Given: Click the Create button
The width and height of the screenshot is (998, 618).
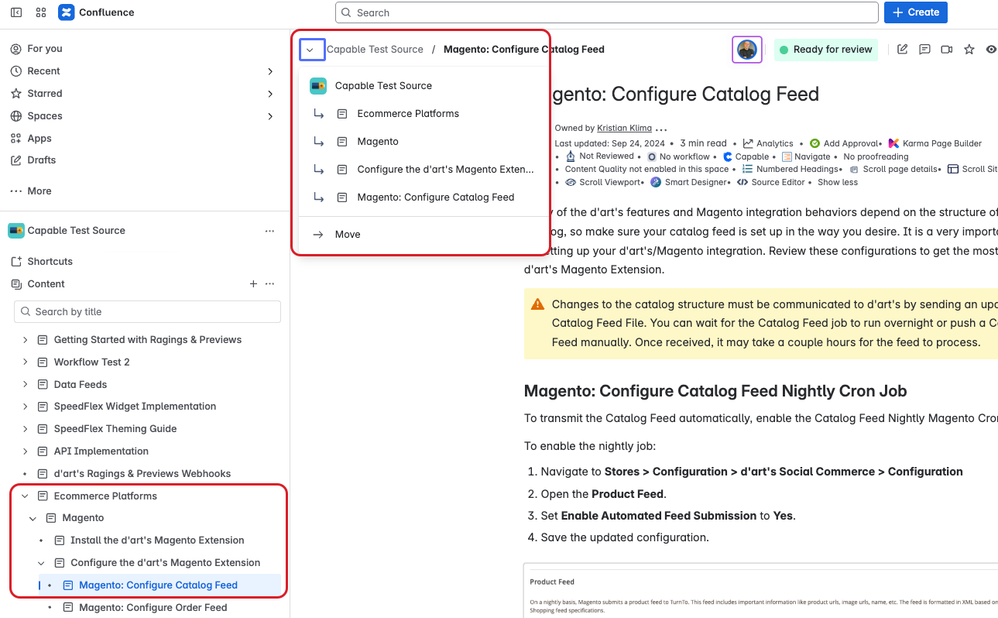Looking at the screenshot, I should tap(915, 12).
